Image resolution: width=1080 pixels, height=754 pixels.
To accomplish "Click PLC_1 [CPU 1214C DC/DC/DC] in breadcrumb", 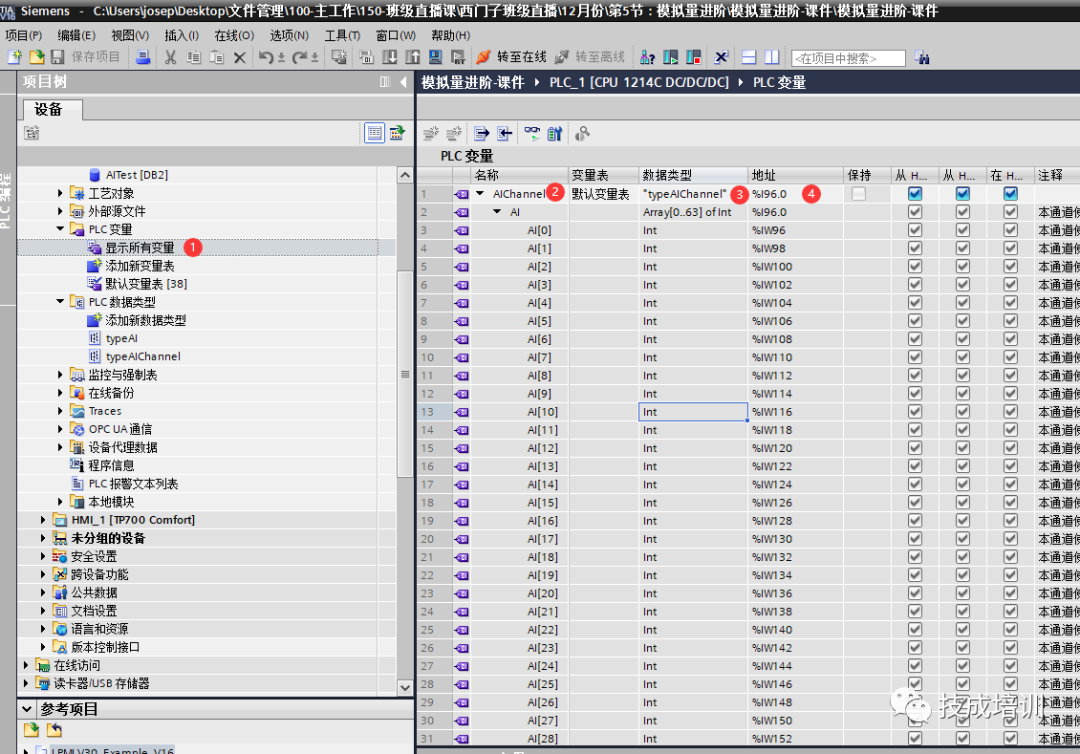I will coord(638,83).
